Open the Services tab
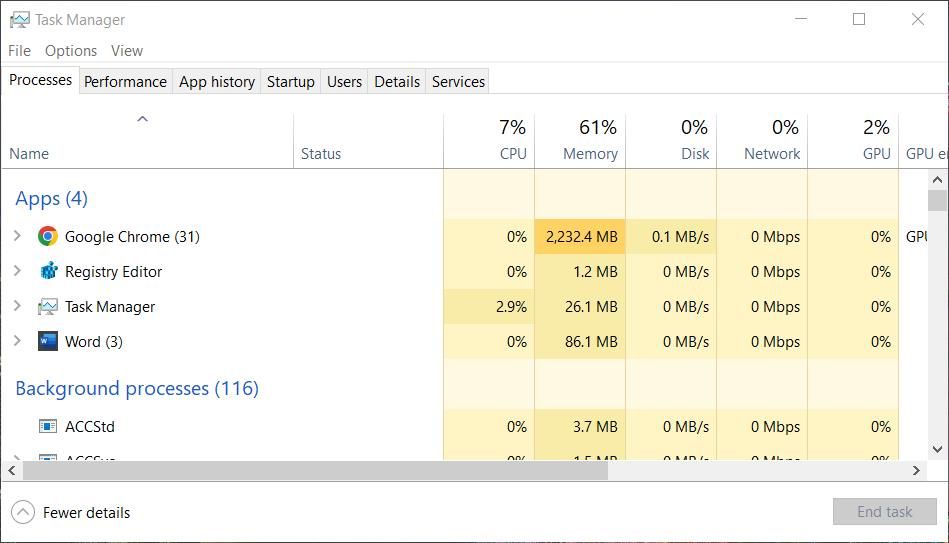The height and width of the screenshot is (543, 949). pyautogui.click(x=458, y=82)
